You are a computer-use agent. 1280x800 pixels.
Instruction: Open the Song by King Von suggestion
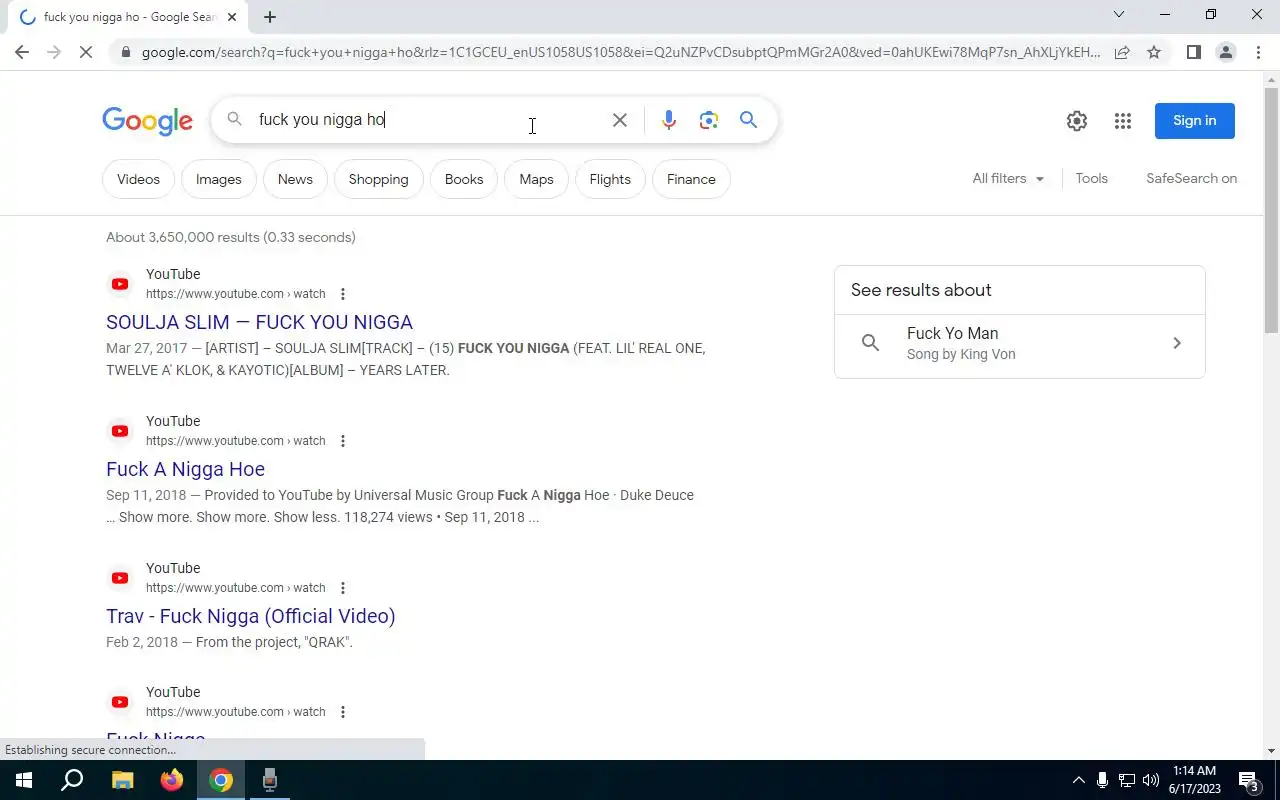[x=1019, y=344]
